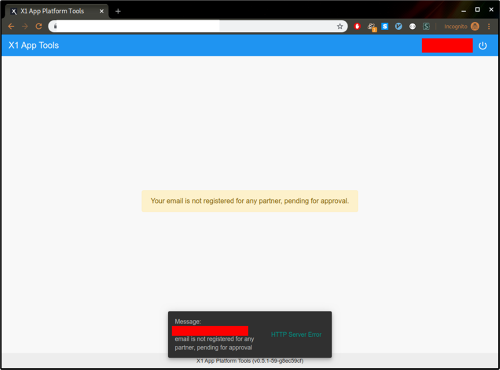
Task: Open the Incognito profile avatar
Action: point(475,26)
